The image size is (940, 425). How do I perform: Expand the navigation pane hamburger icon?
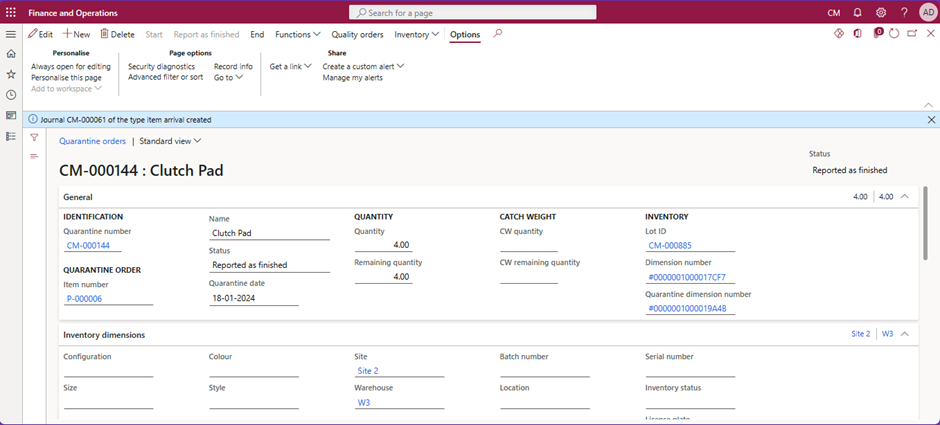coord(11,35)
